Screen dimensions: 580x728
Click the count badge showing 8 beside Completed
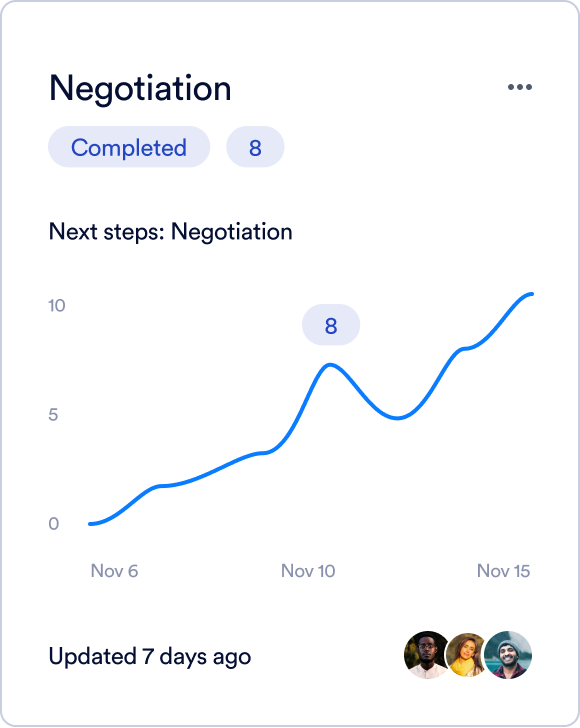[x=255, y=147]
